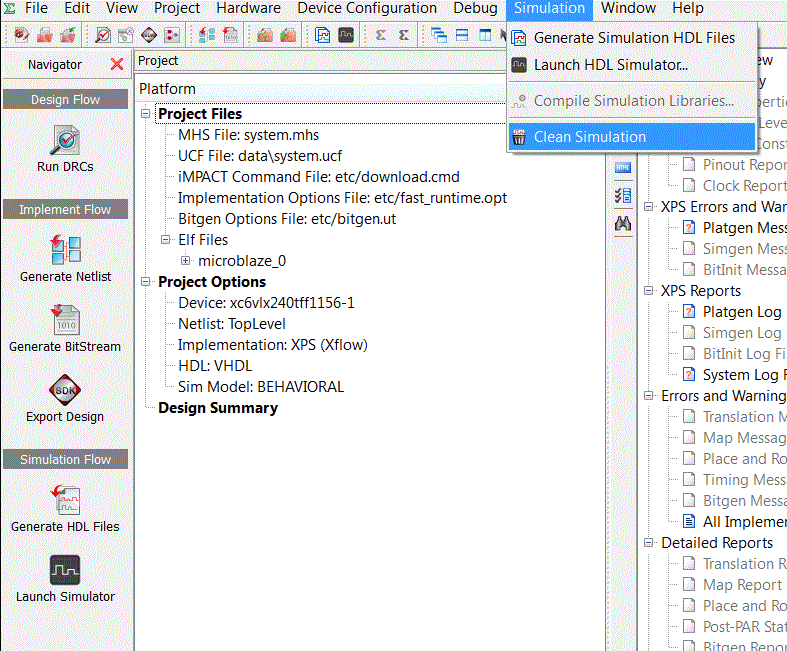
Task: Expand the microblaze_0 node
Action: [x=186, y=261]
